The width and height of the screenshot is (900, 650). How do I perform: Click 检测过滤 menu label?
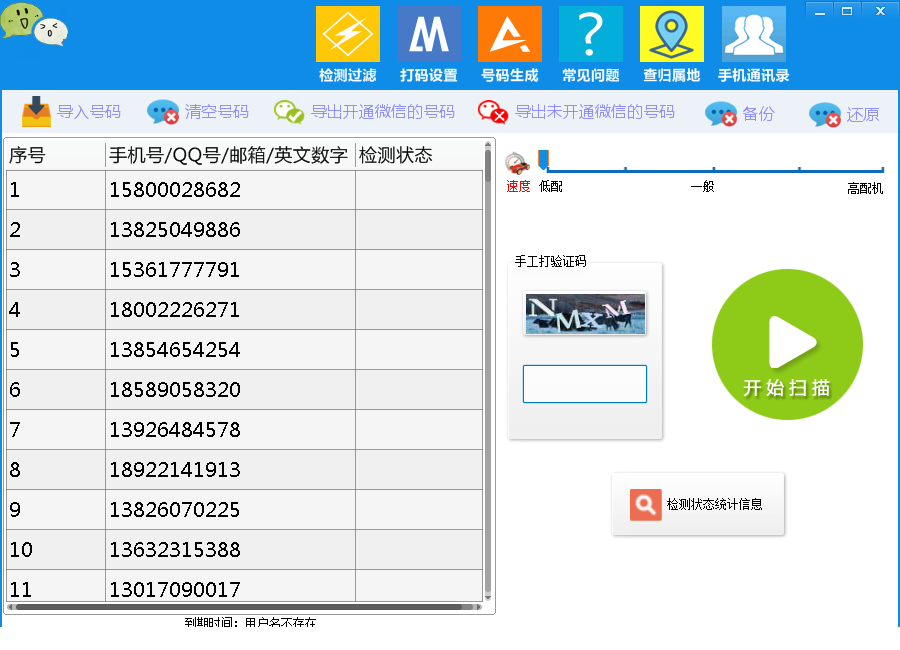click(348, 75)
